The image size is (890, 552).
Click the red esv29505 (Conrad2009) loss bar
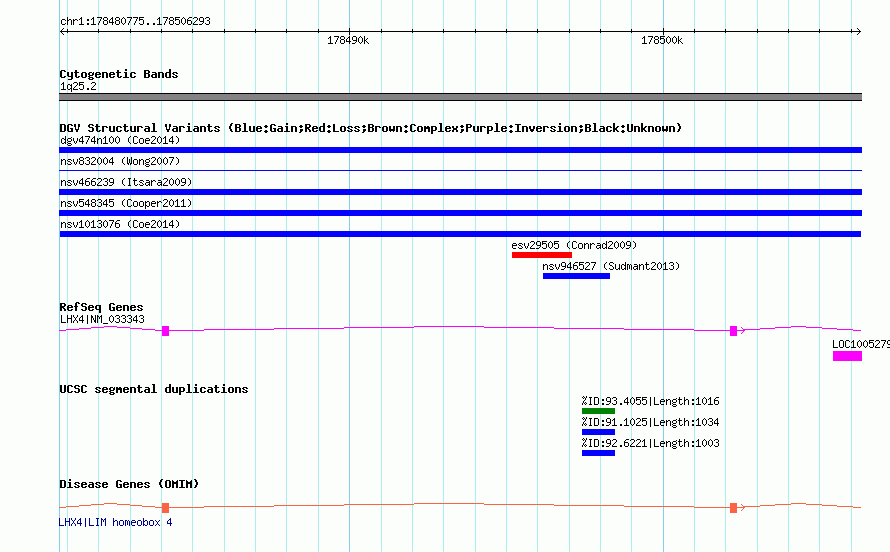pyautogui.click(x=541, y=255)
